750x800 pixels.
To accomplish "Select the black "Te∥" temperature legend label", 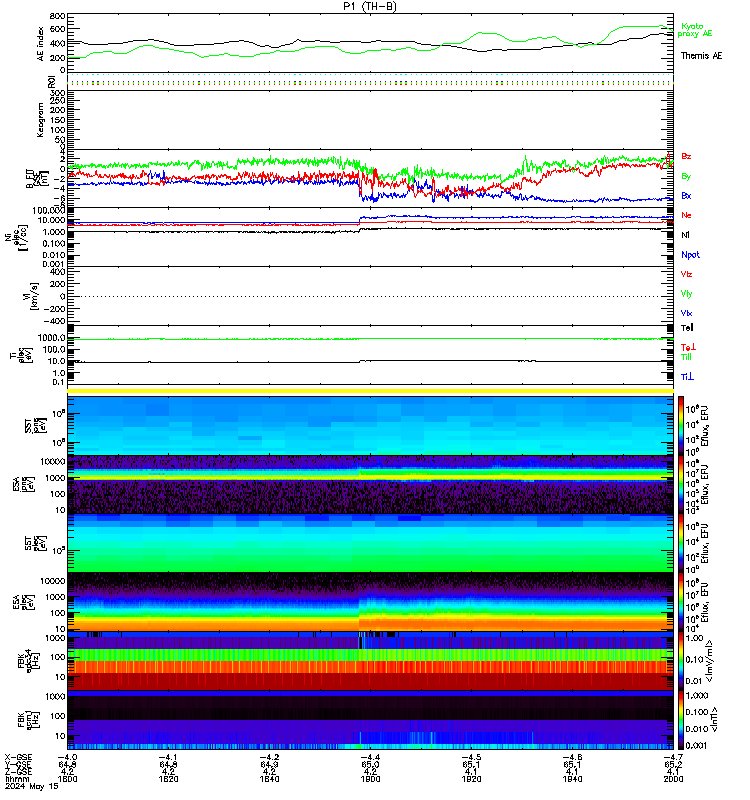I will tap(687, 328).
